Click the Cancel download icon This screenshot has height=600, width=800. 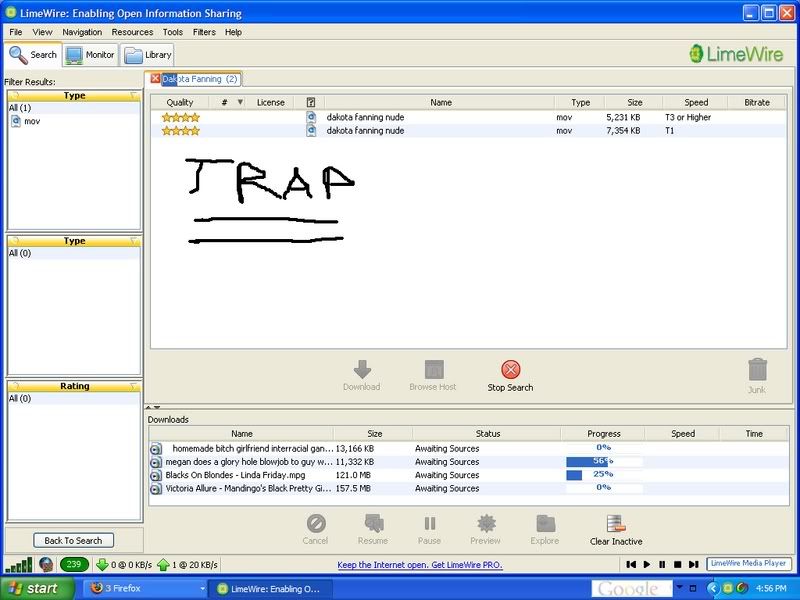[316, 523]
